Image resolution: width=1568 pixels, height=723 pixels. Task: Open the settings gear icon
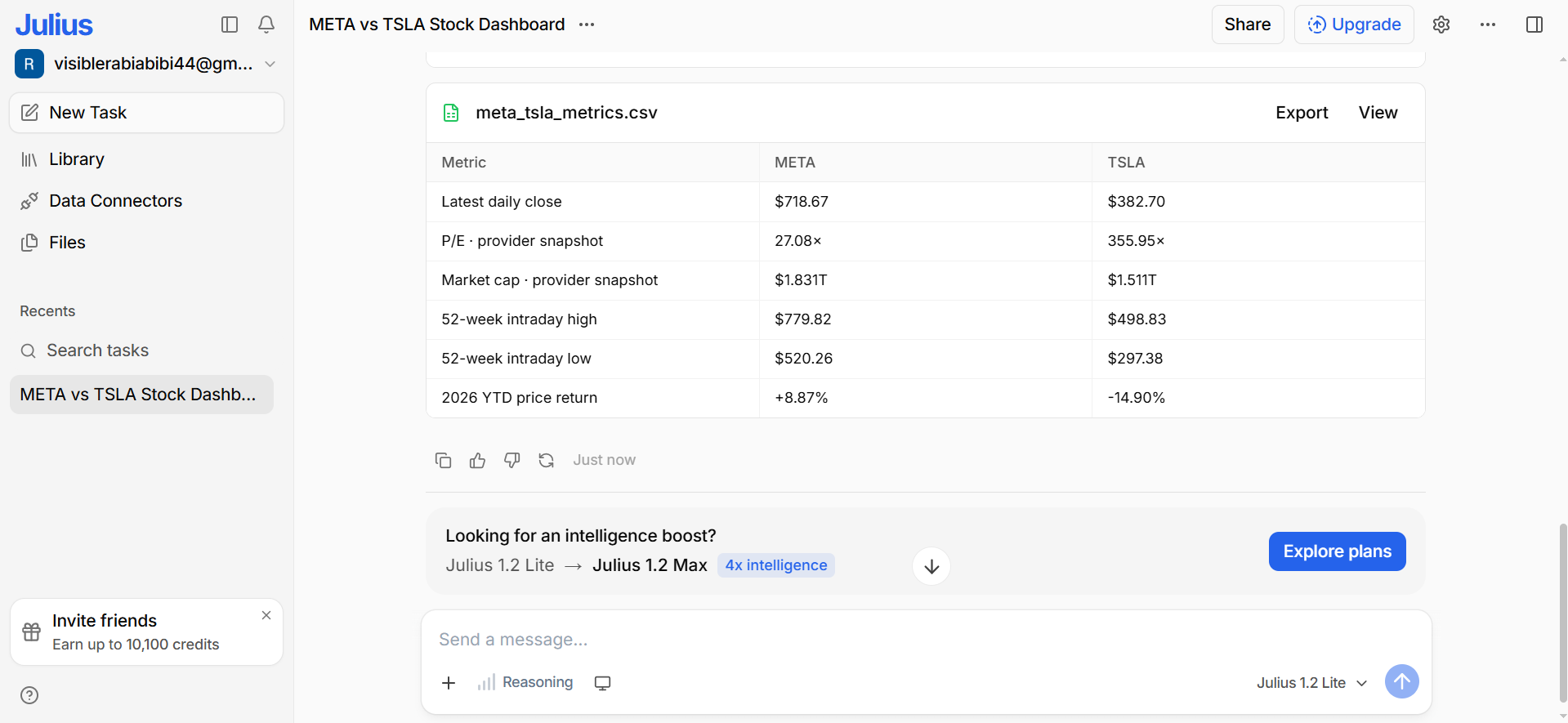pyautogui.click(x=1441, y=25)
